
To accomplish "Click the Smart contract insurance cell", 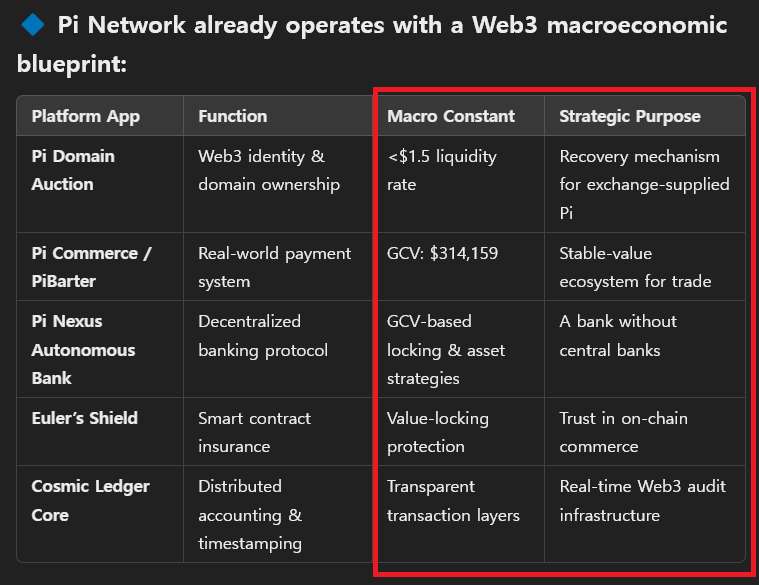I will pyautogui.click(x=254, y=432).
